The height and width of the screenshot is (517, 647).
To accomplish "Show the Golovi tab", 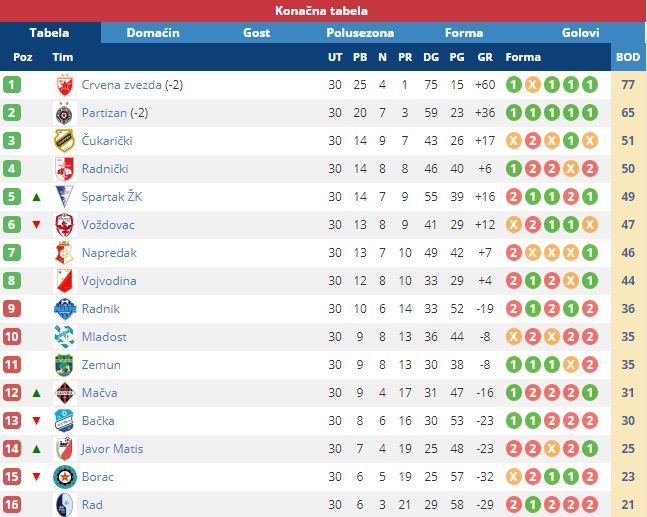I will tap(581, 33).
